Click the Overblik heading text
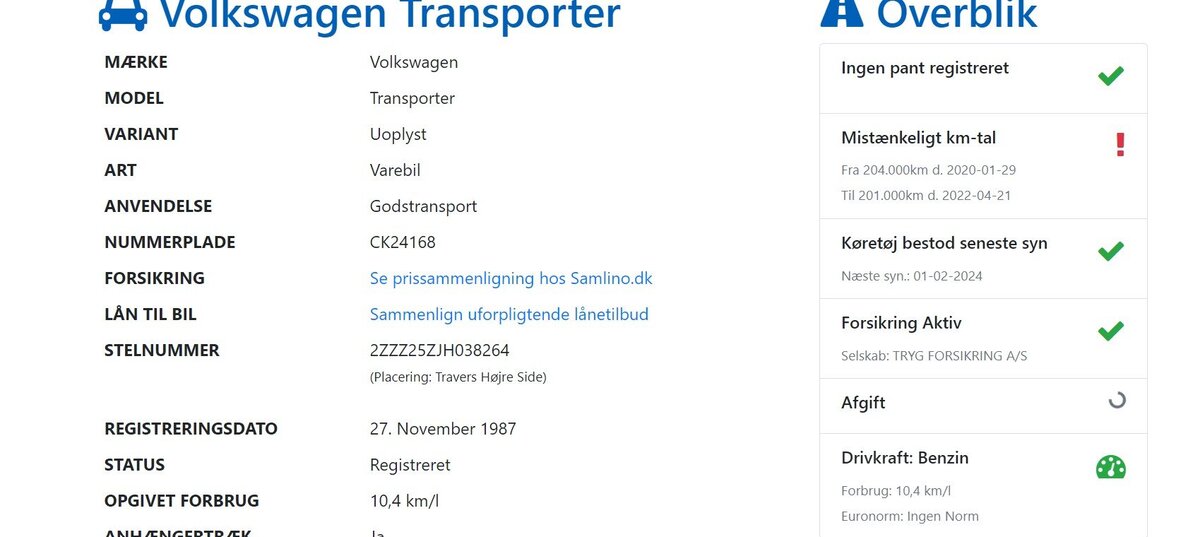 [x=957, y=15]
